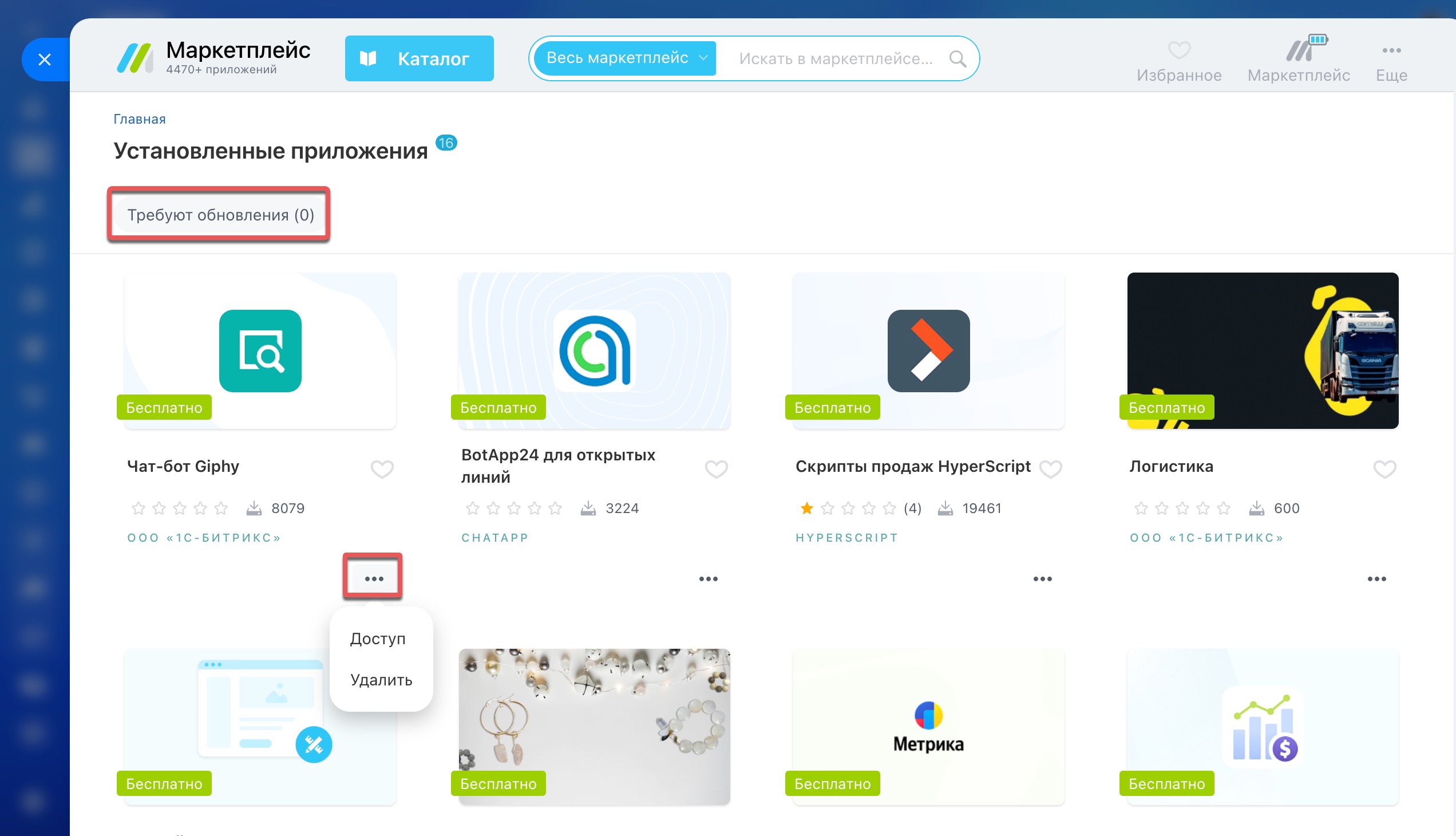
Task: Select Доступ in the context menu
Action: (378, 638)
